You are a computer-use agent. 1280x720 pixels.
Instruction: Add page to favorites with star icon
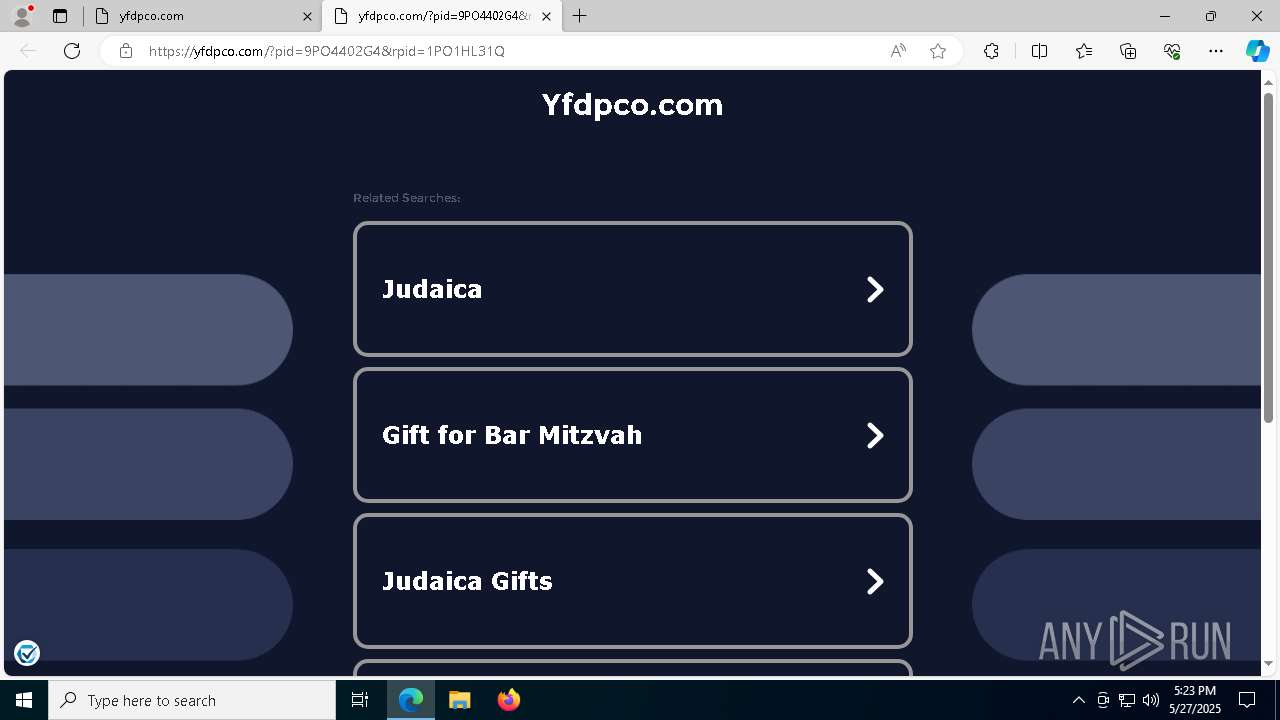938,51
